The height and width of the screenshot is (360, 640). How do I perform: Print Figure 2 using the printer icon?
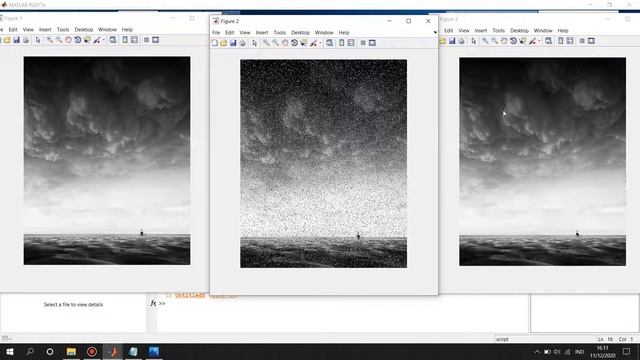[x=242, y=43]
